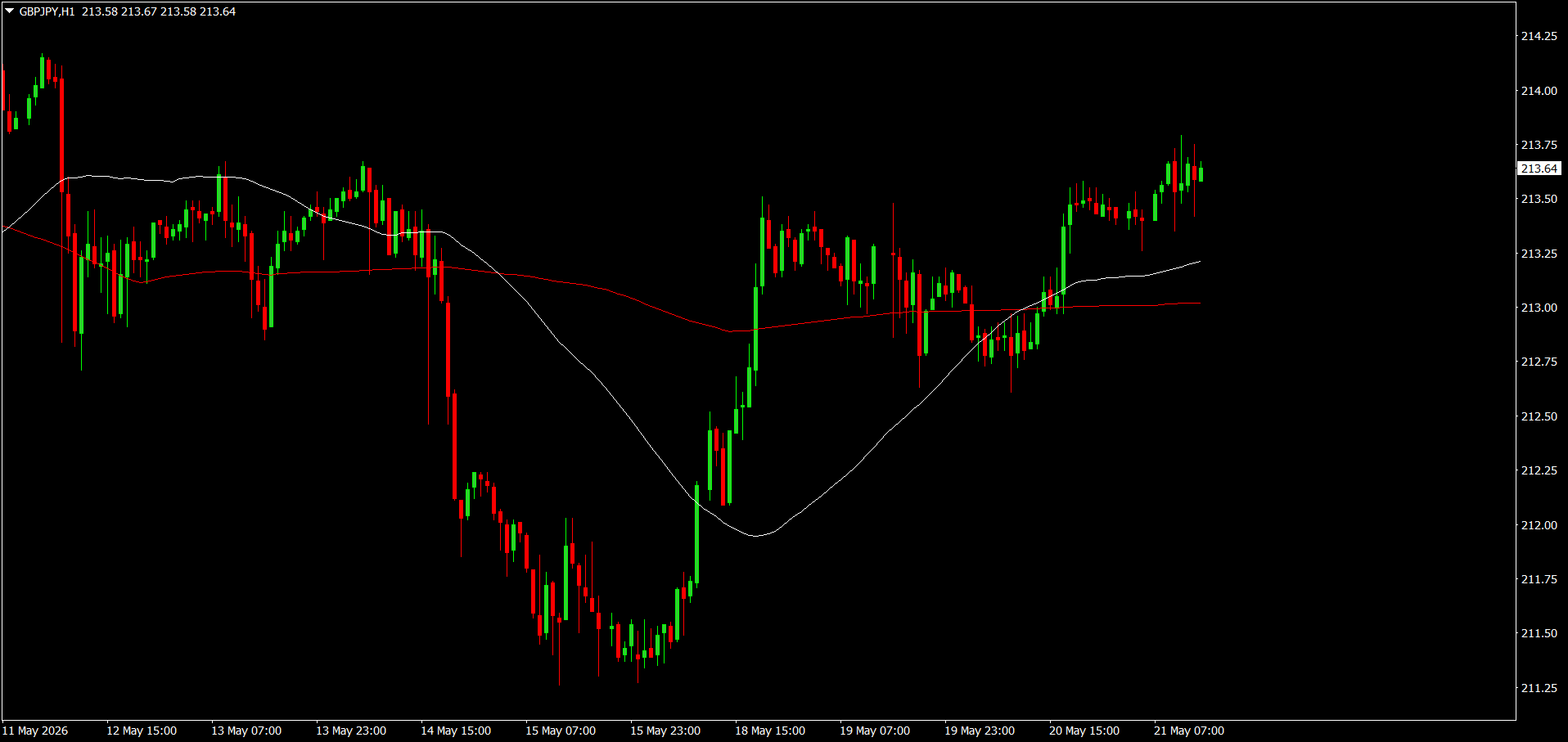Click the OHLC values 213.58 213.67 213.58 213.64
The height and width of the screenshot is (742, 1568).
[159, 11]
